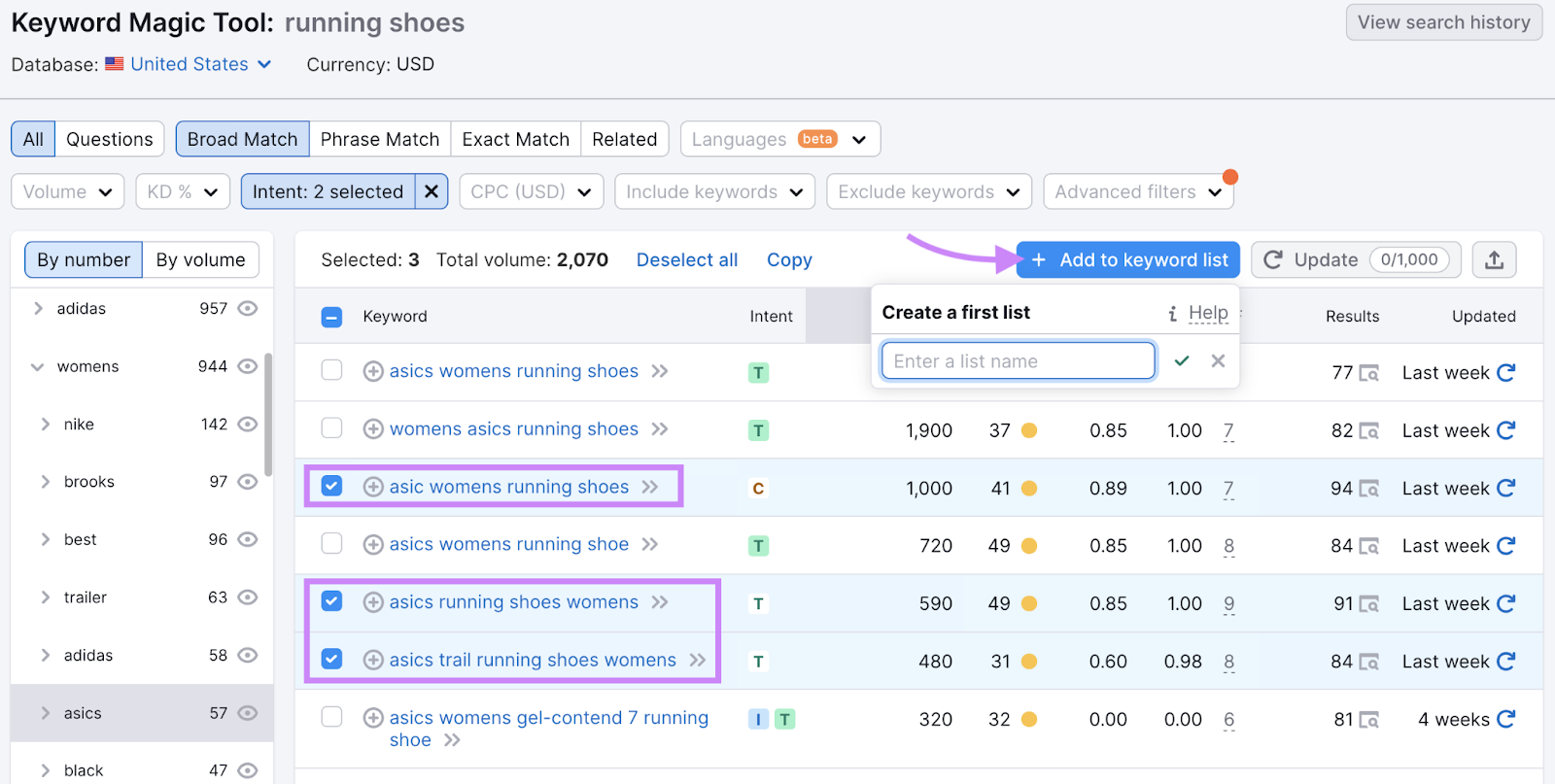This screenshot has height=784, width=1555.
Task: Check the 'asics womens running shoes' checkbox
Action: coord(331,370)
